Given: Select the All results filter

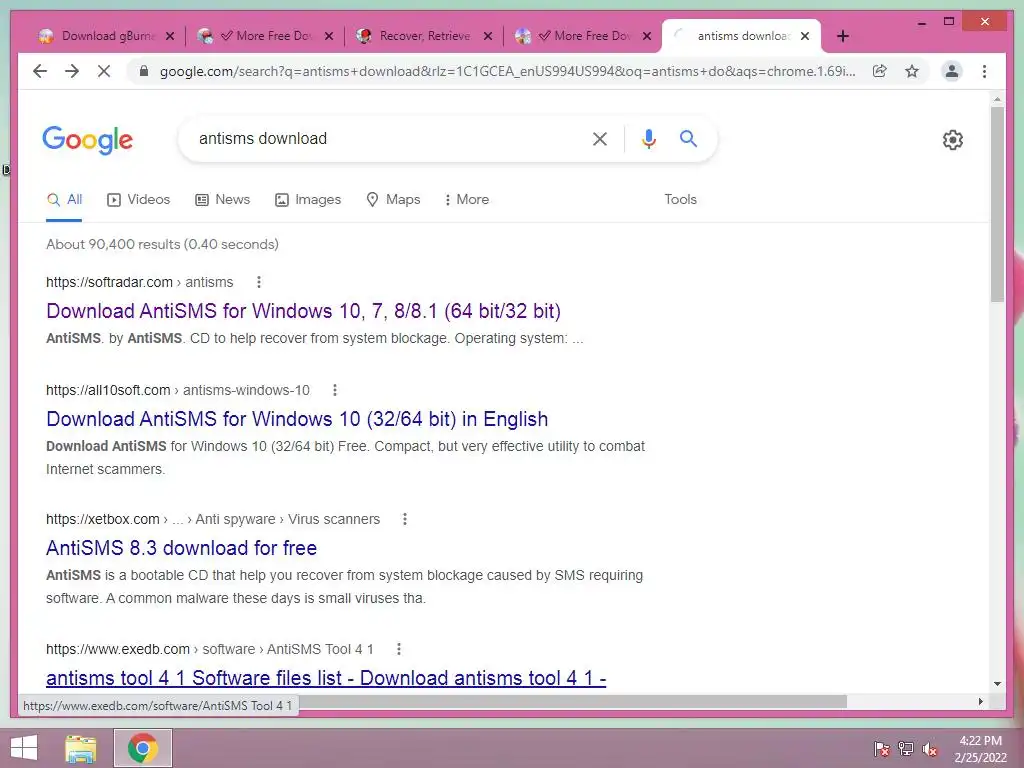Looking at the screenshot, I should coord(64,200).
